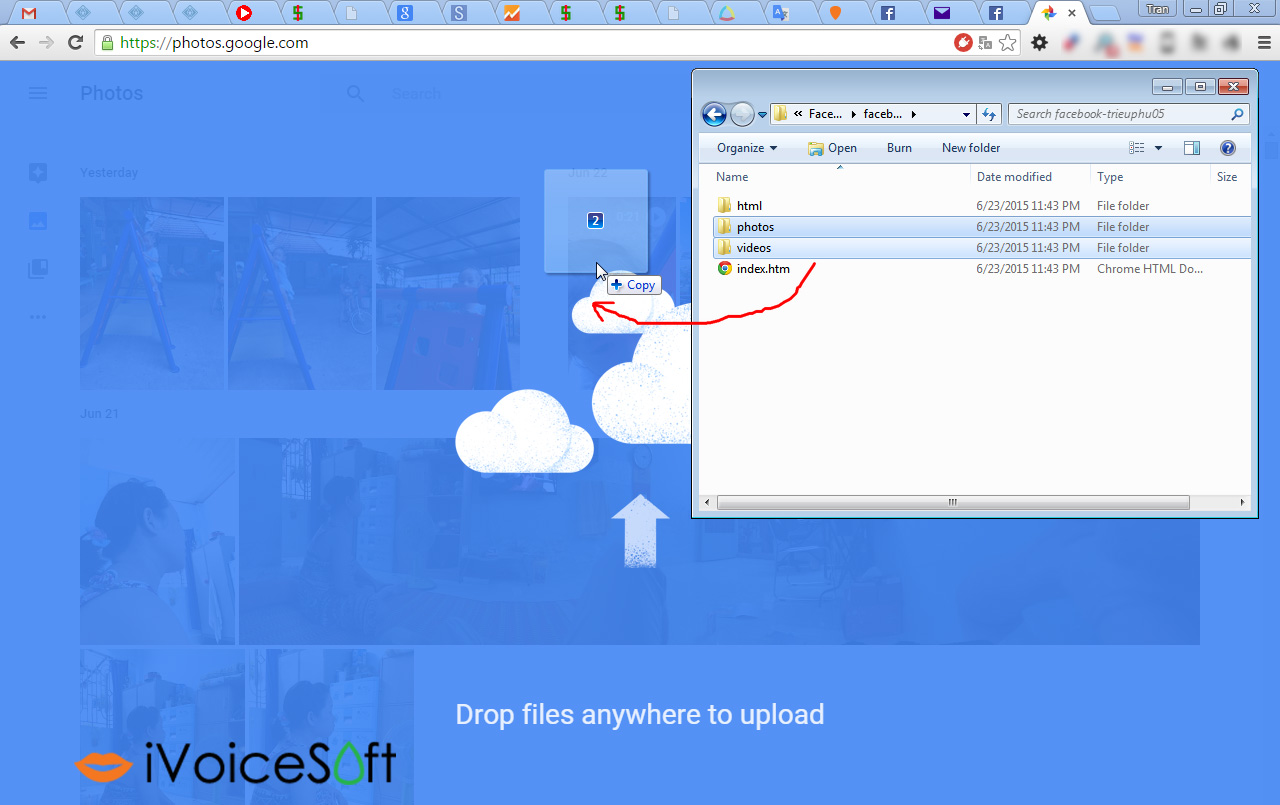Viewport: 1280px width, 805px height.
Task: Open the Assistant icon in Photos sidebar
Action: [38, 172]
